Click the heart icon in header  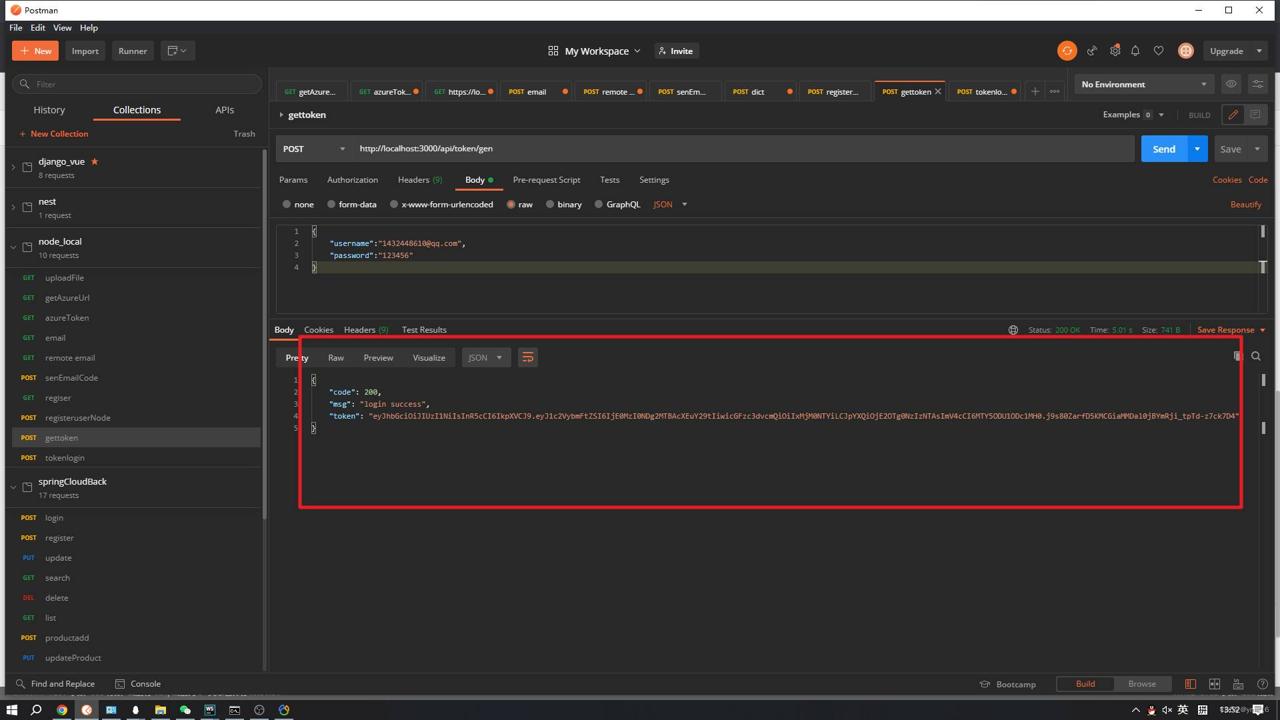[1158, 51]
